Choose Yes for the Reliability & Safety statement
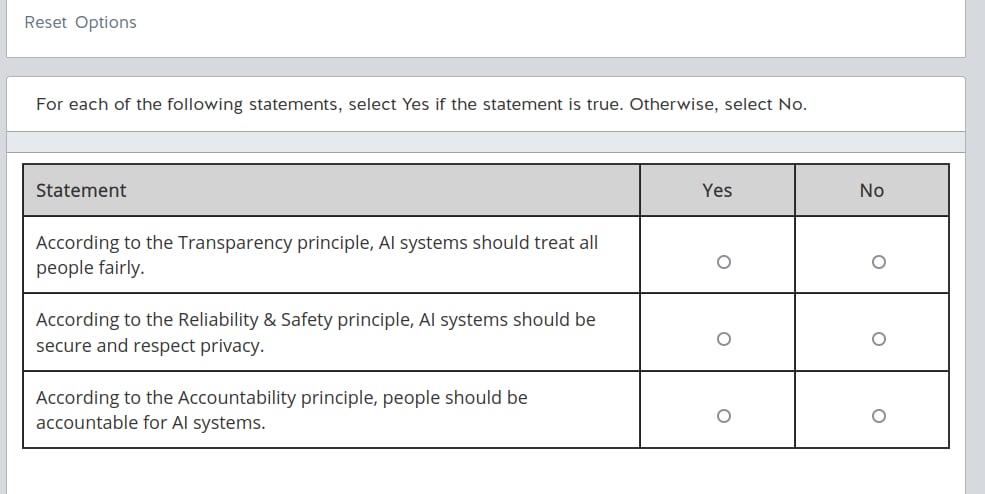Image resolution: width=985 pixels, height=494 pixels. pos(723,339)
